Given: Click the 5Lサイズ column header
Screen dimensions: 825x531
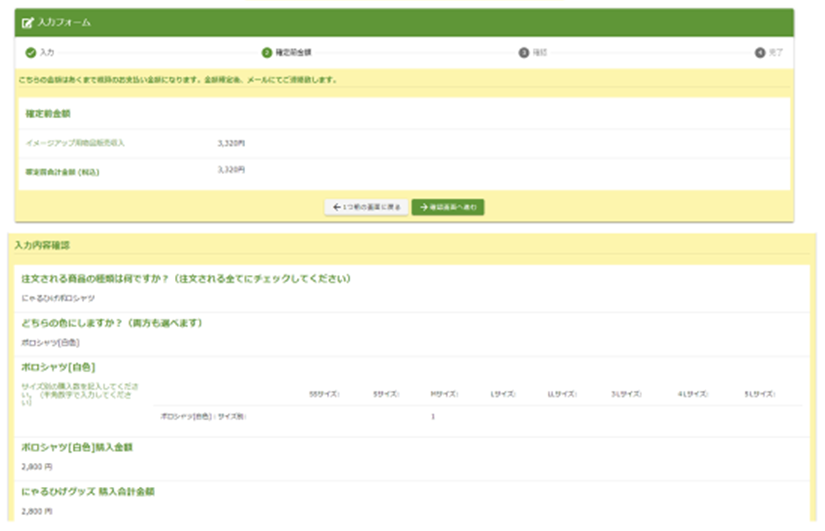Looking at the screenshot, I should (x=760, y=394).
